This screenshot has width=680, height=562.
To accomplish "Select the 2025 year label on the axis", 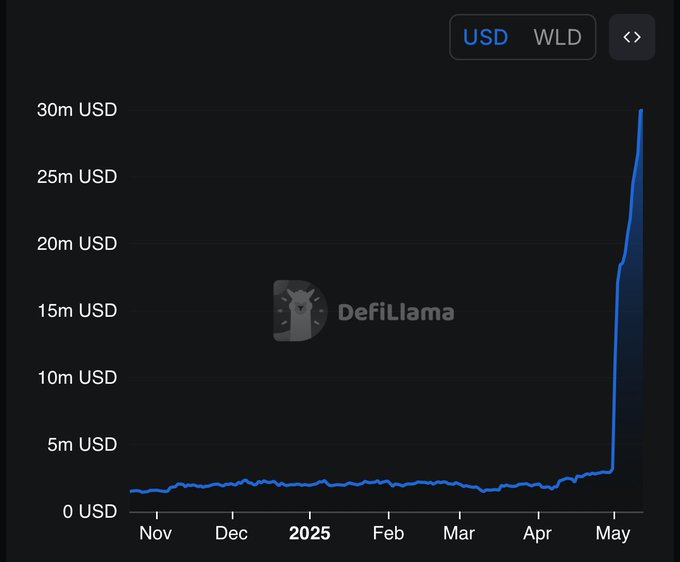I will click(x=309, y=534).
